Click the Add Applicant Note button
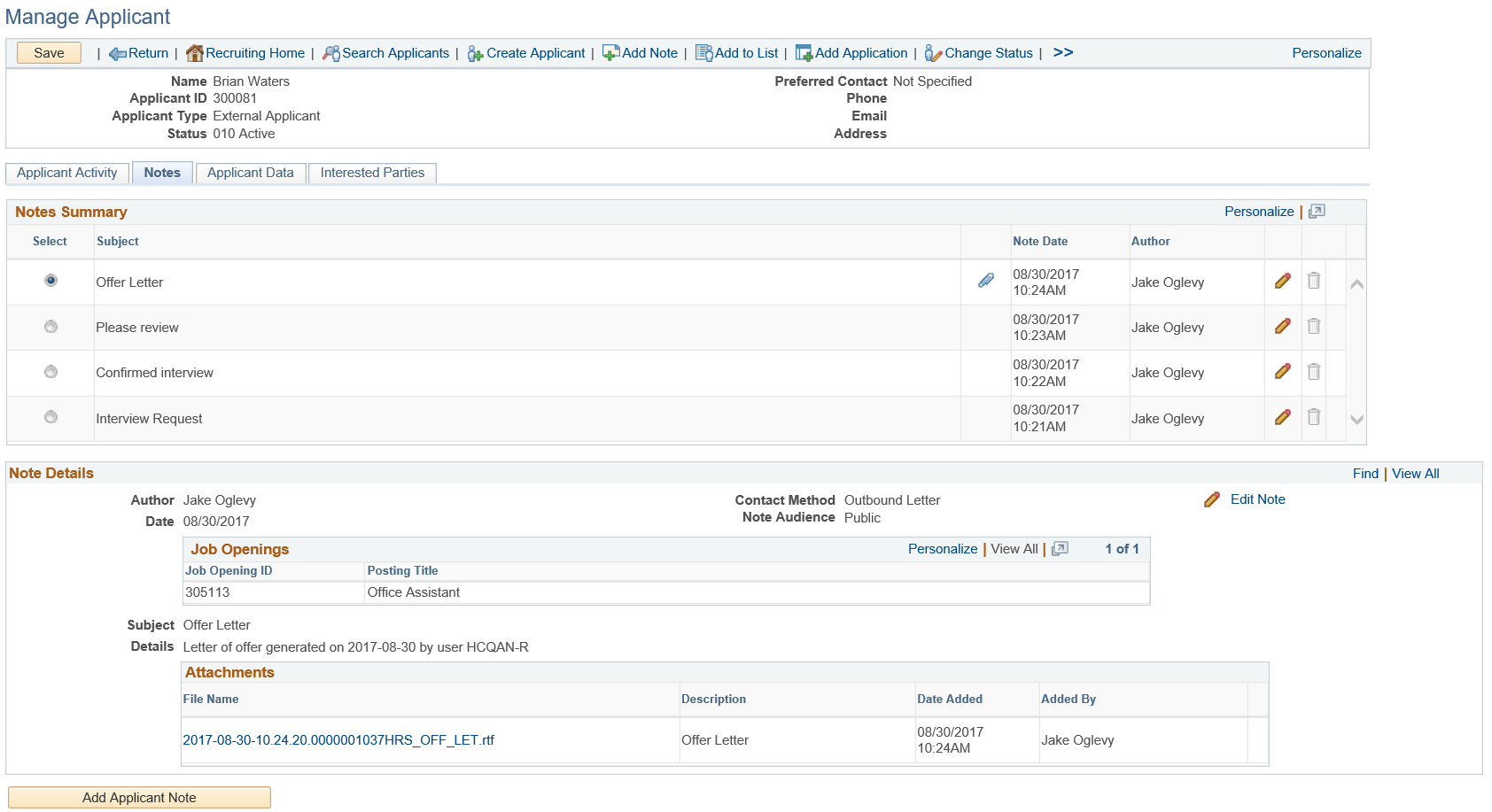This screenshot has width=1492, height=812. click(138, 797)
